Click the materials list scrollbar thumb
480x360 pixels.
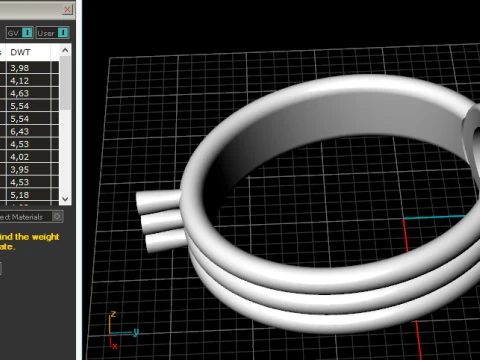(x=65, y=83)
